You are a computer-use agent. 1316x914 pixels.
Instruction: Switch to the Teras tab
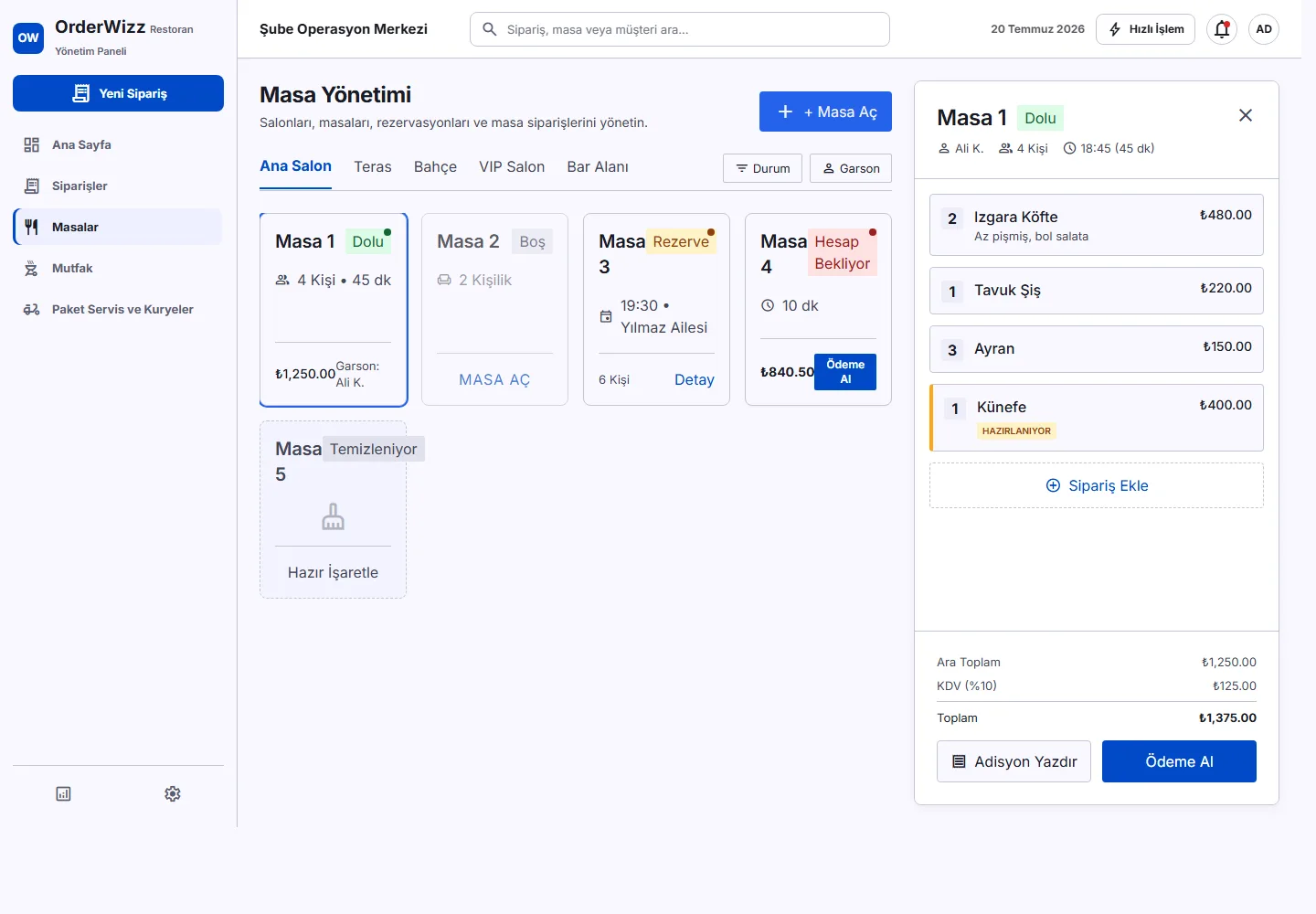coord(373,166)
